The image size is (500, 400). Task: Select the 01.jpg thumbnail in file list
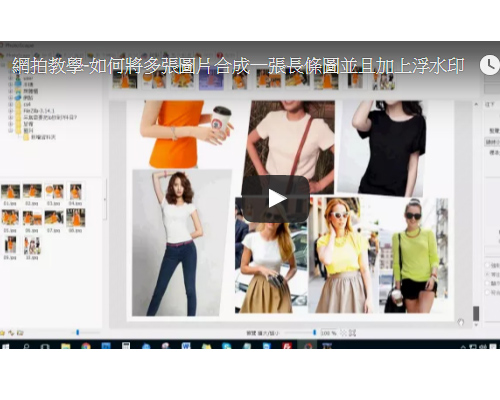tap(10, 194)
